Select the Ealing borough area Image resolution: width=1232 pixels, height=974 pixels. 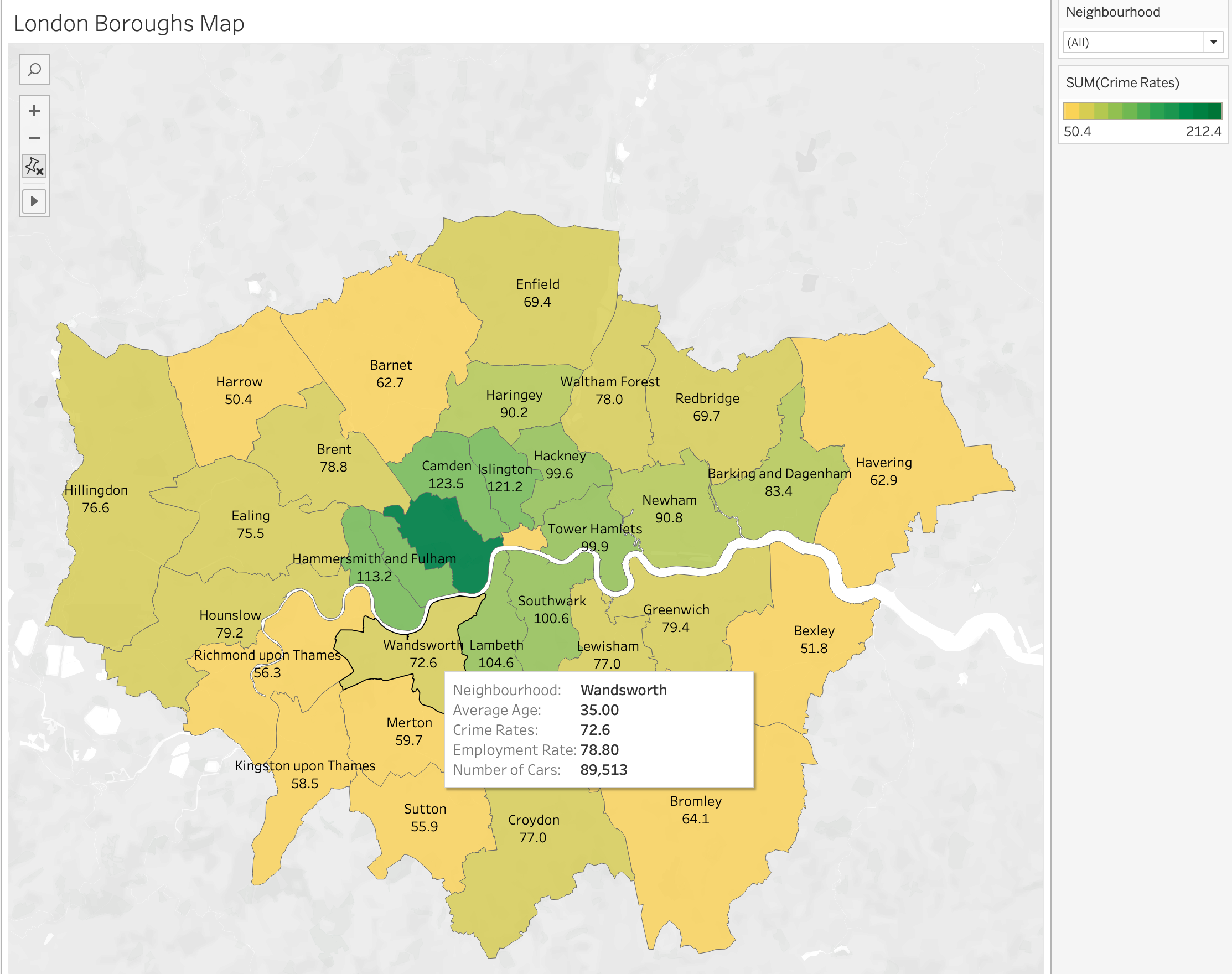[x=250, y=524]
